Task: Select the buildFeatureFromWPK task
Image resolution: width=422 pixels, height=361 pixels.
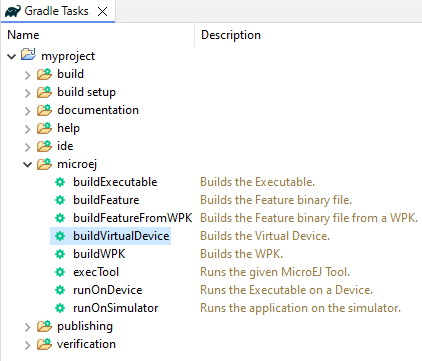Action: click(x=133, y=218)
